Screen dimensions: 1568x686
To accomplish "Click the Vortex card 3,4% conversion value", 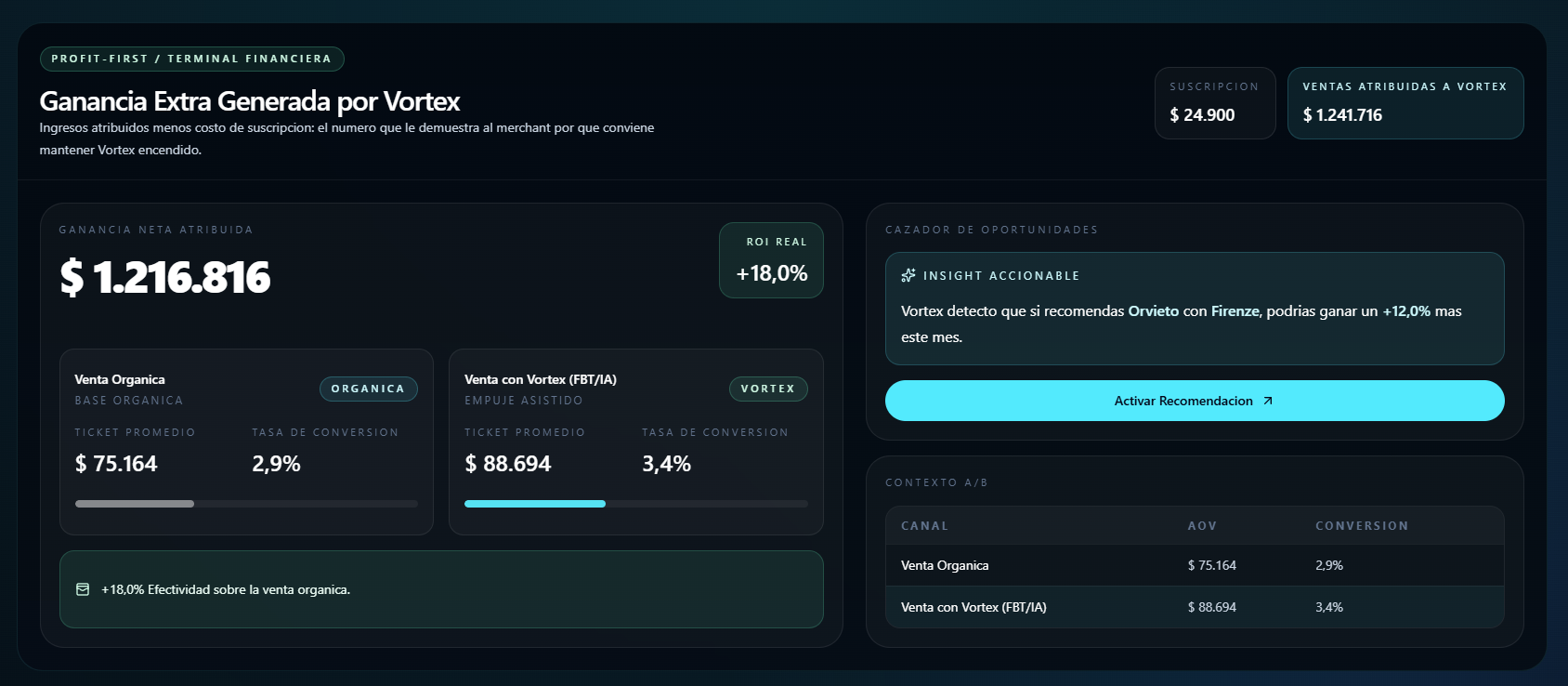I will pos(666,464).
